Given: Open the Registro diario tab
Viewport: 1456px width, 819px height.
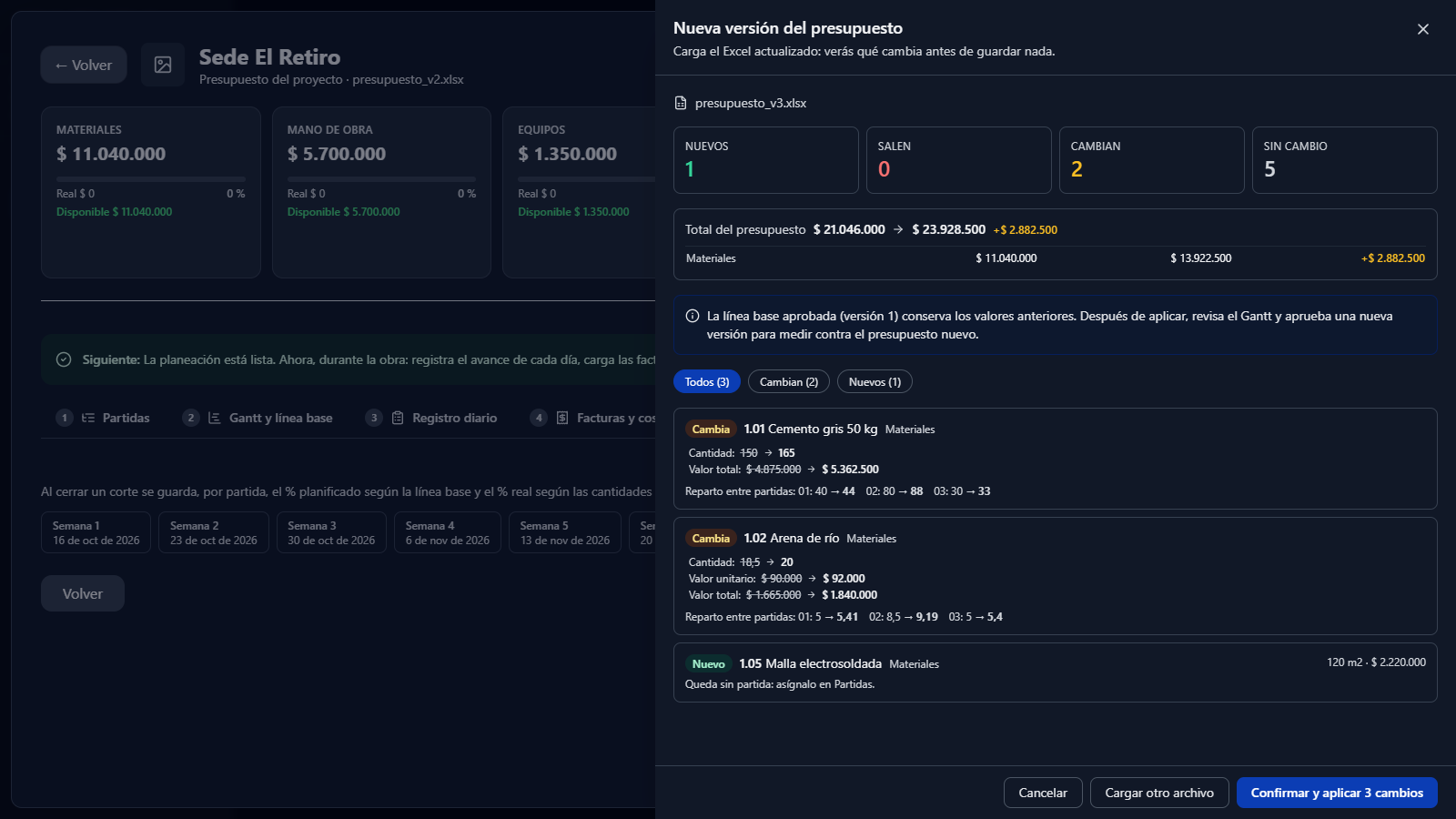Looking at the screenshot, I should [x=431, y=418].
